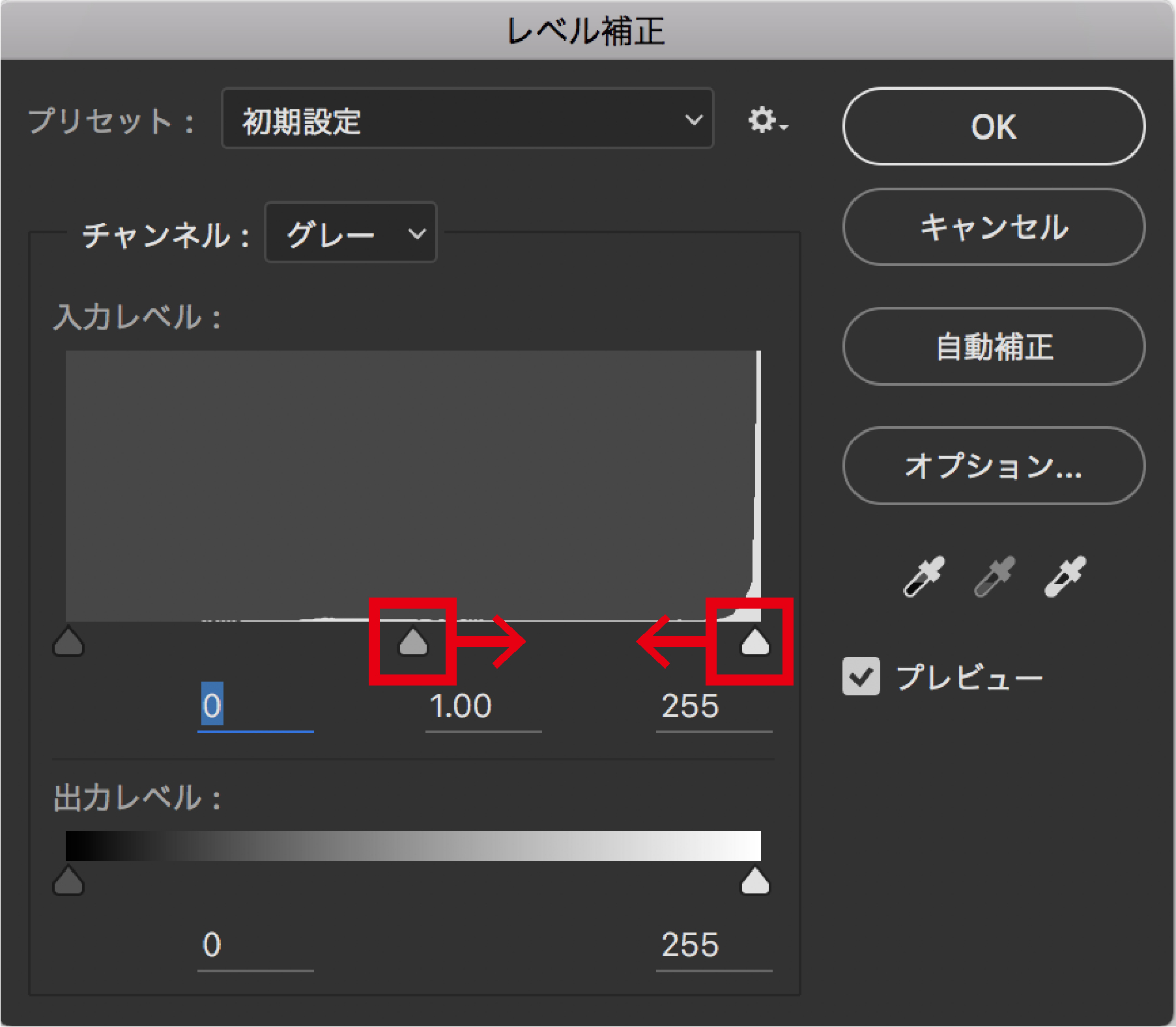The width and height of the screenshot is (1176, 1027).
Task: Select the black point eyedropper
Action: [924, 576]
